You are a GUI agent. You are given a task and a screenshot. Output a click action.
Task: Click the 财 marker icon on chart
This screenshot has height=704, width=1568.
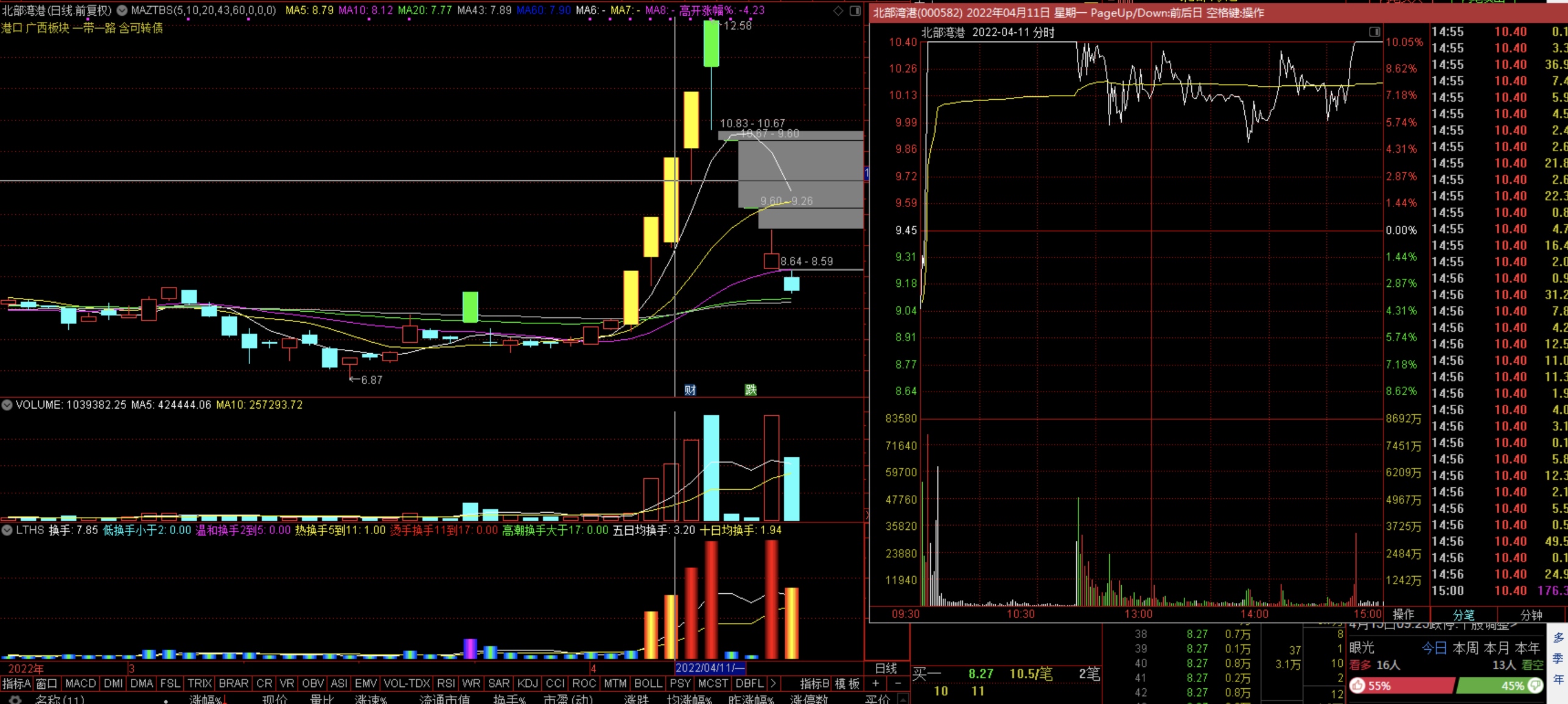690,390
